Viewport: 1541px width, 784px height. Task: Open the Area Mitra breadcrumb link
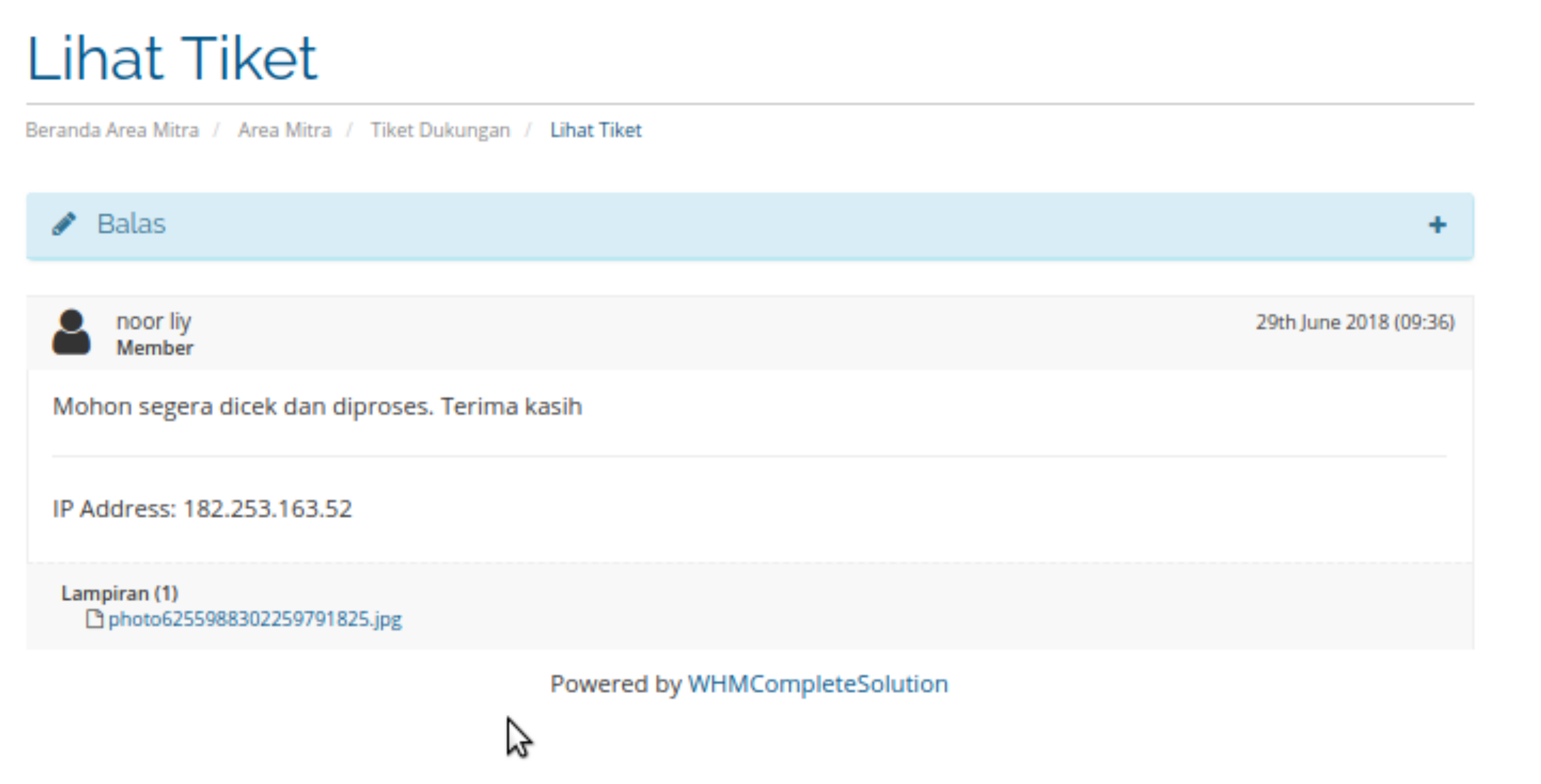[285, 130]
